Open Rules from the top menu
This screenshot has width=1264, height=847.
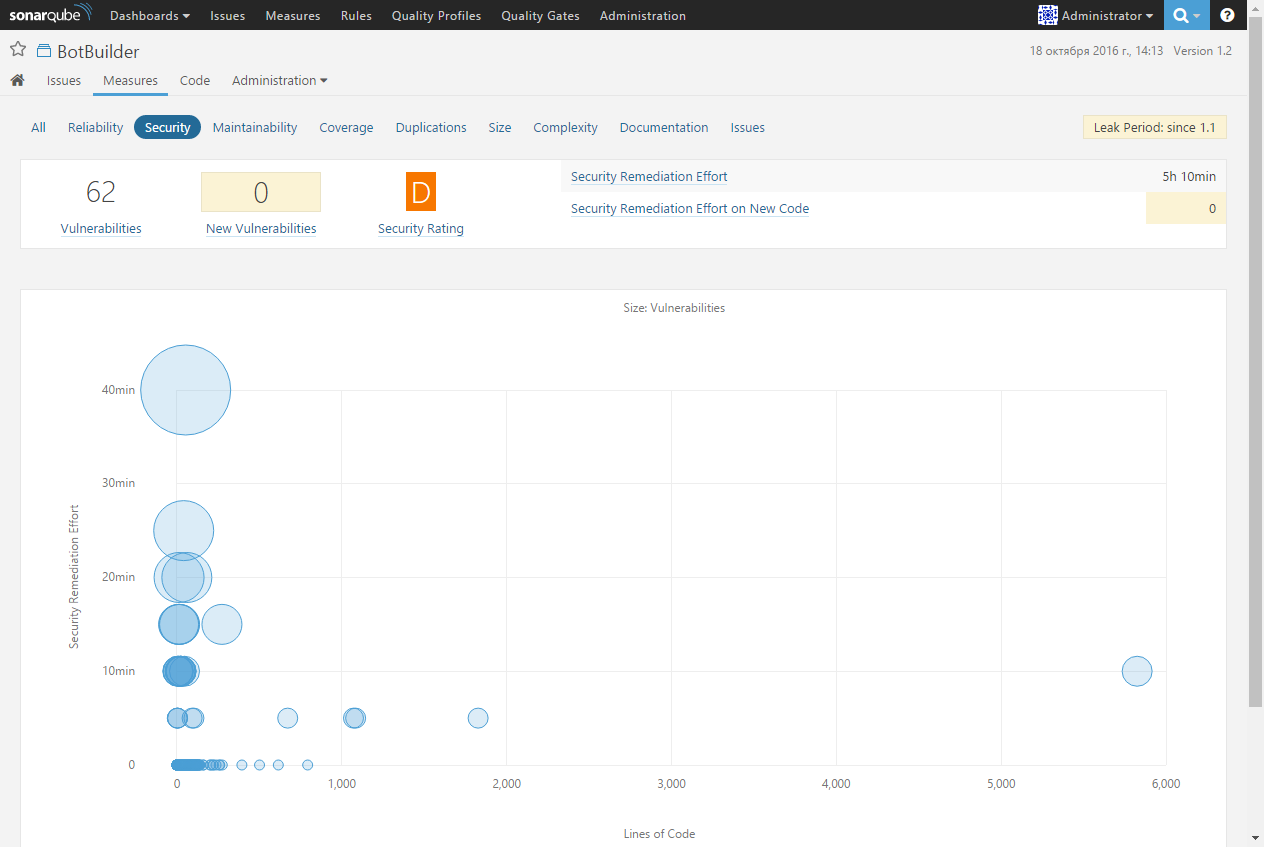click(356, 15)
